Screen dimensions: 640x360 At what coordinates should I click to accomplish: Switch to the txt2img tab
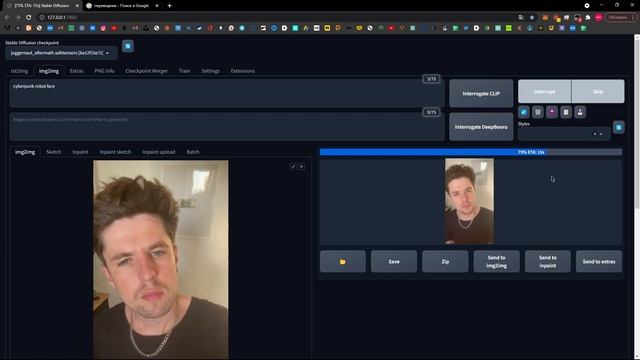coord(19,71)
